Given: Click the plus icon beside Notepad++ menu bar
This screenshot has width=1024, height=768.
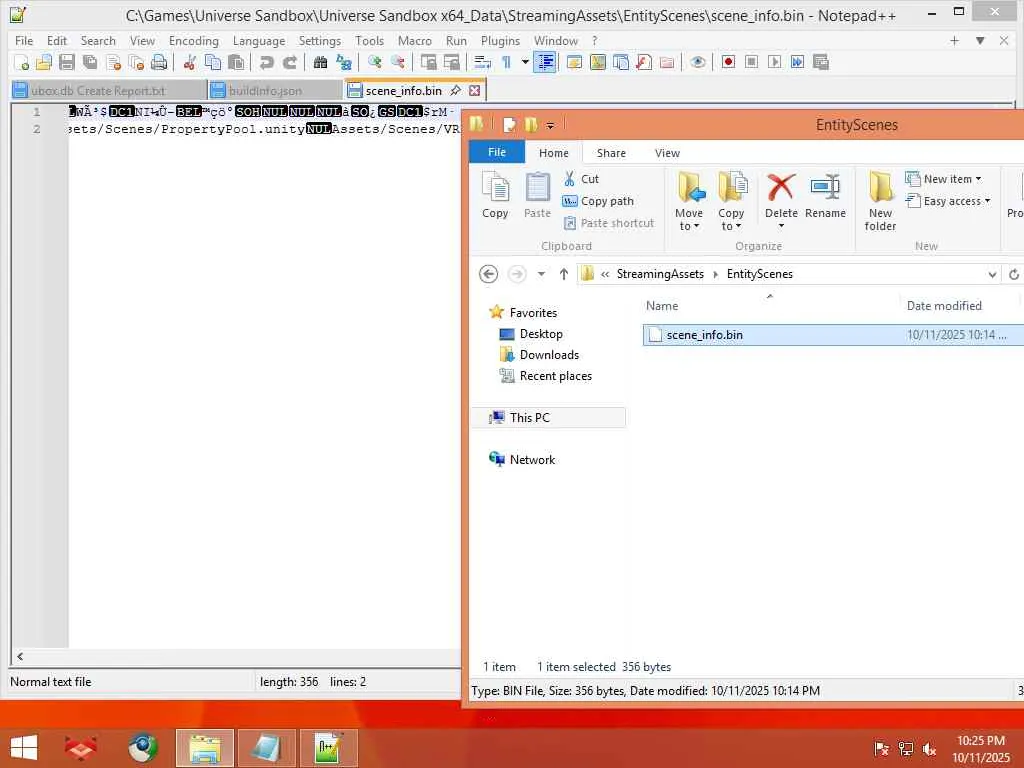Looking at the screenshot, I should click(x=954, y=40).
